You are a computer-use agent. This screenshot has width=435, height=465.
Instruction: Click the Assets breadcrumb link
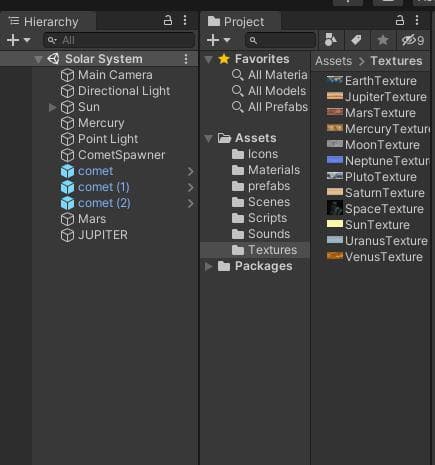[x=334, y=61]
